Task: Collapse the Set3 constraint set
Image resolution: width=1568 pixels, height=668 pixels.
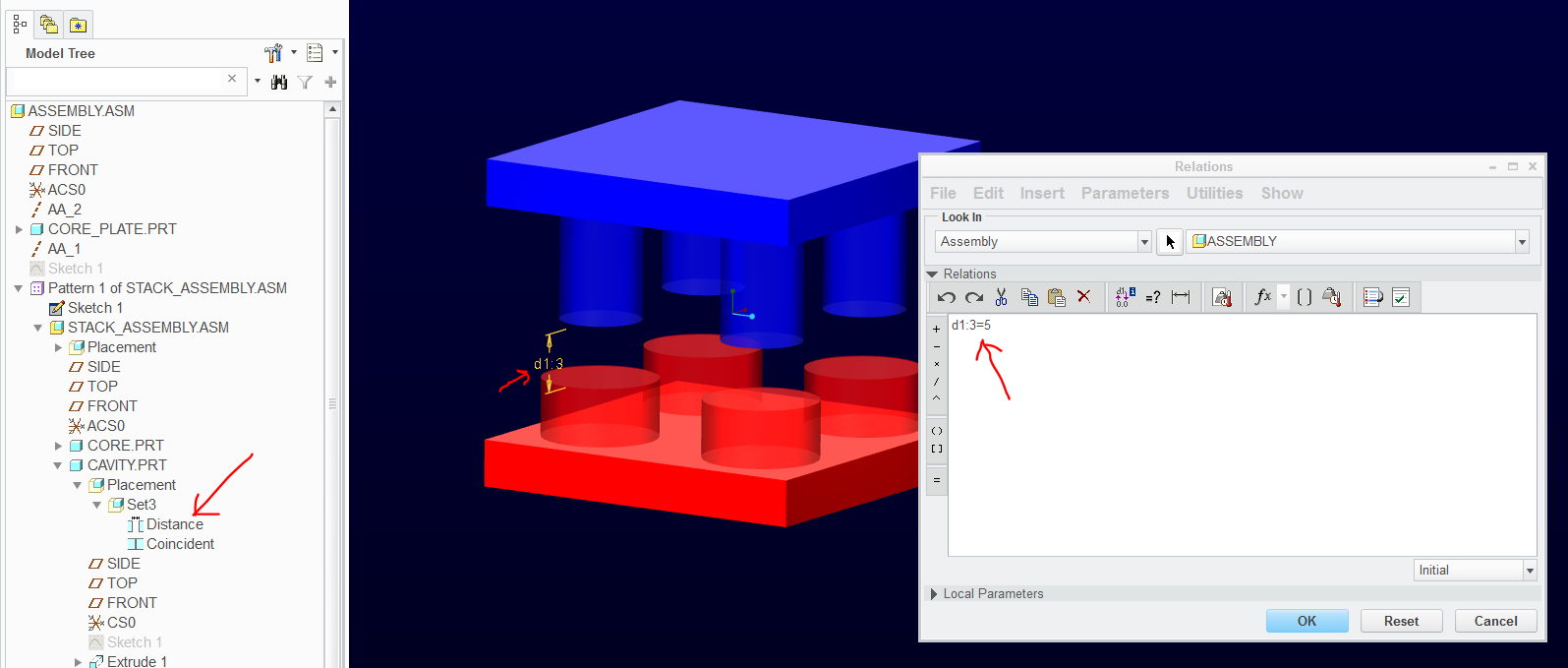Action: pyautogui.click(x=97, y=505)
